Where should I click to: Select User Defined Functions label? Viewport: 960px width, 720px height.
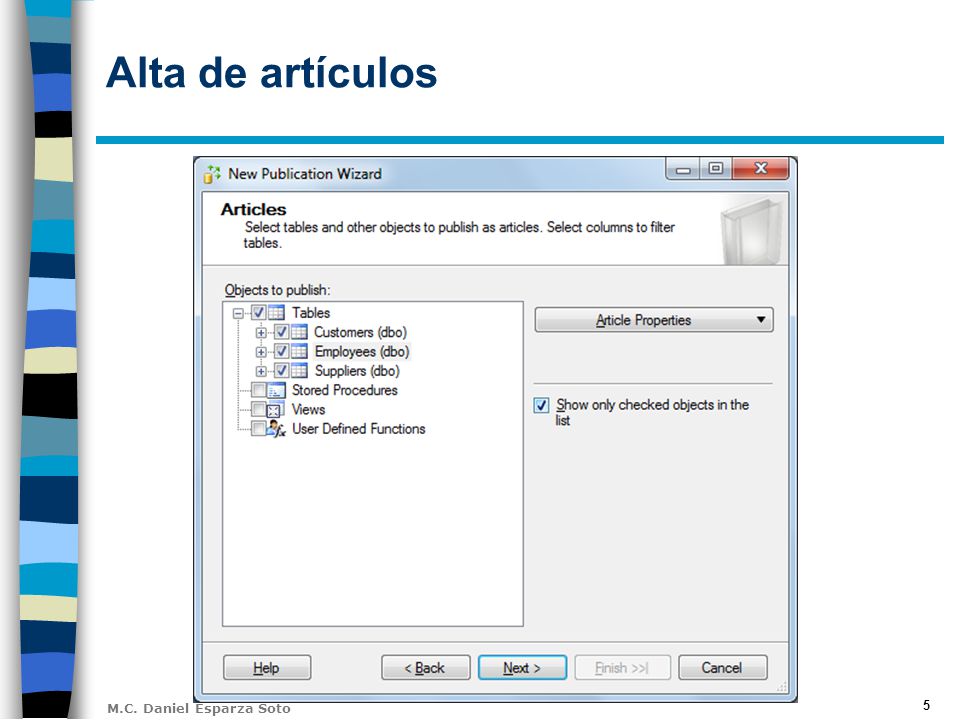[359, 429]
